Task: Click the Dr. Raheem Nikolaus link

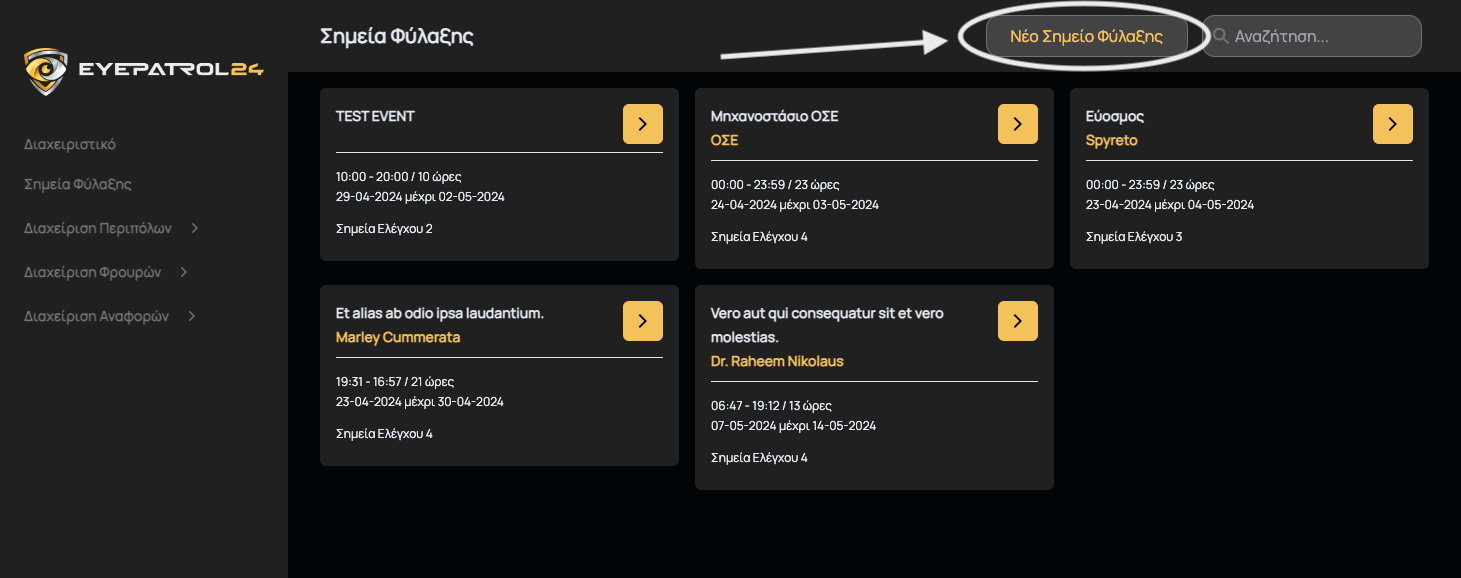Action: [776, 361]
